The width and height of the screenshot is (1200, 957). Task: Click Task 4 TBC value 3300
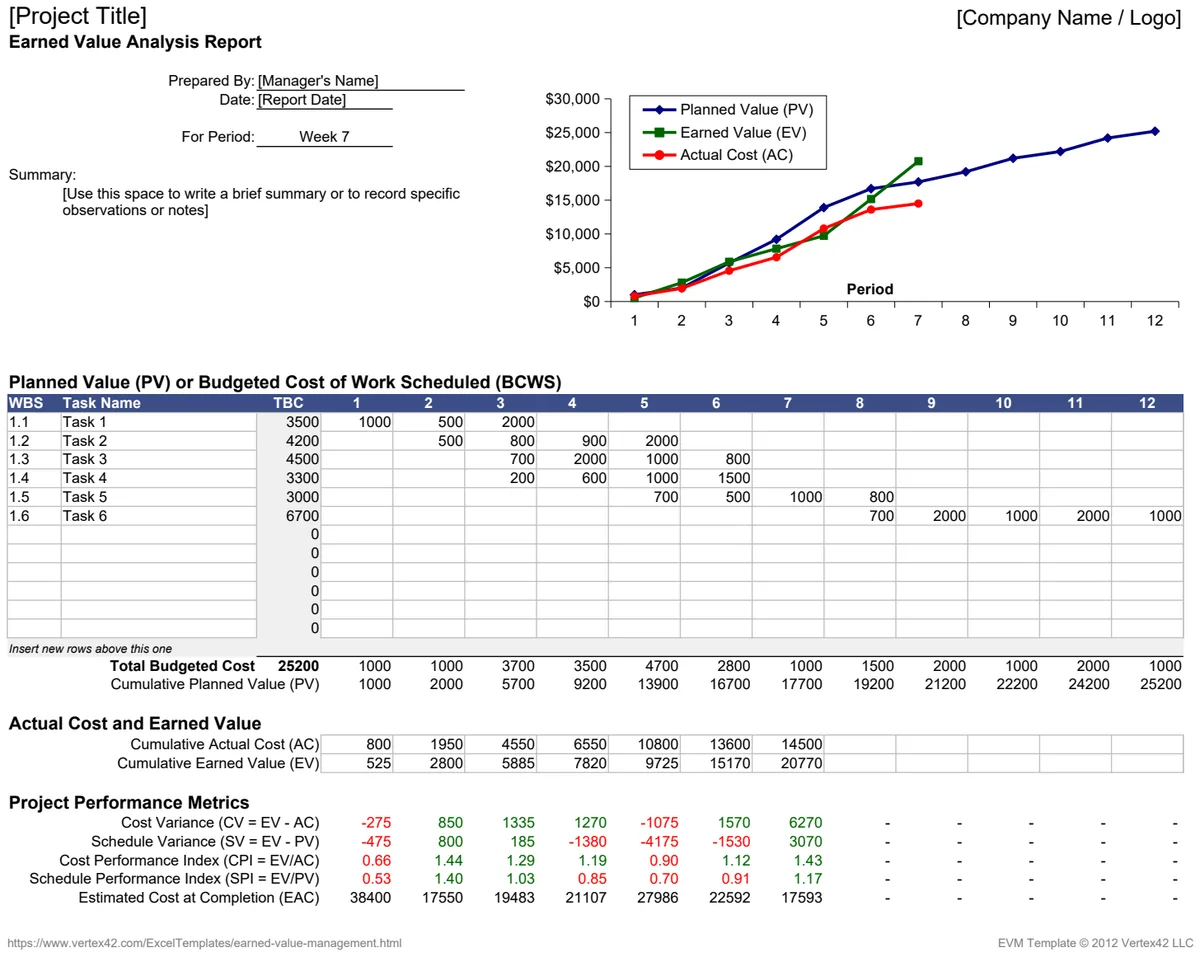click(289, 478)
